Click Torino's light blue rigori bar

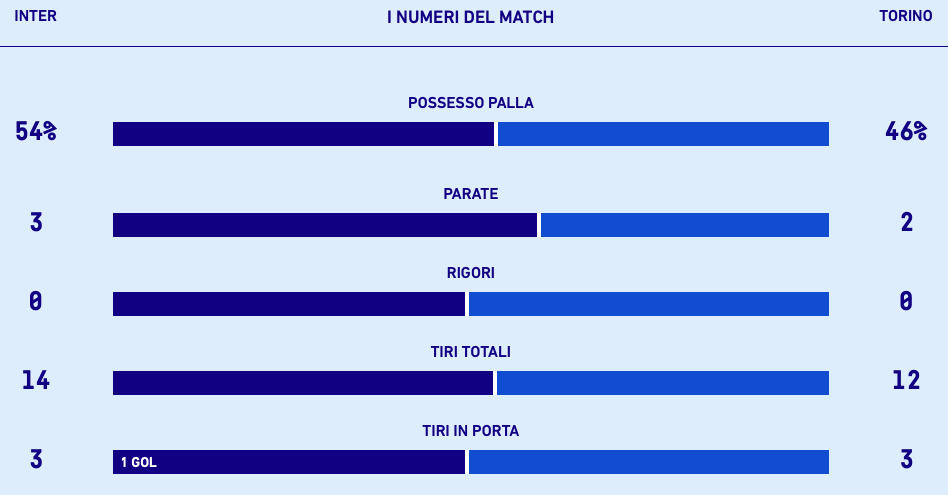point(648,304)
